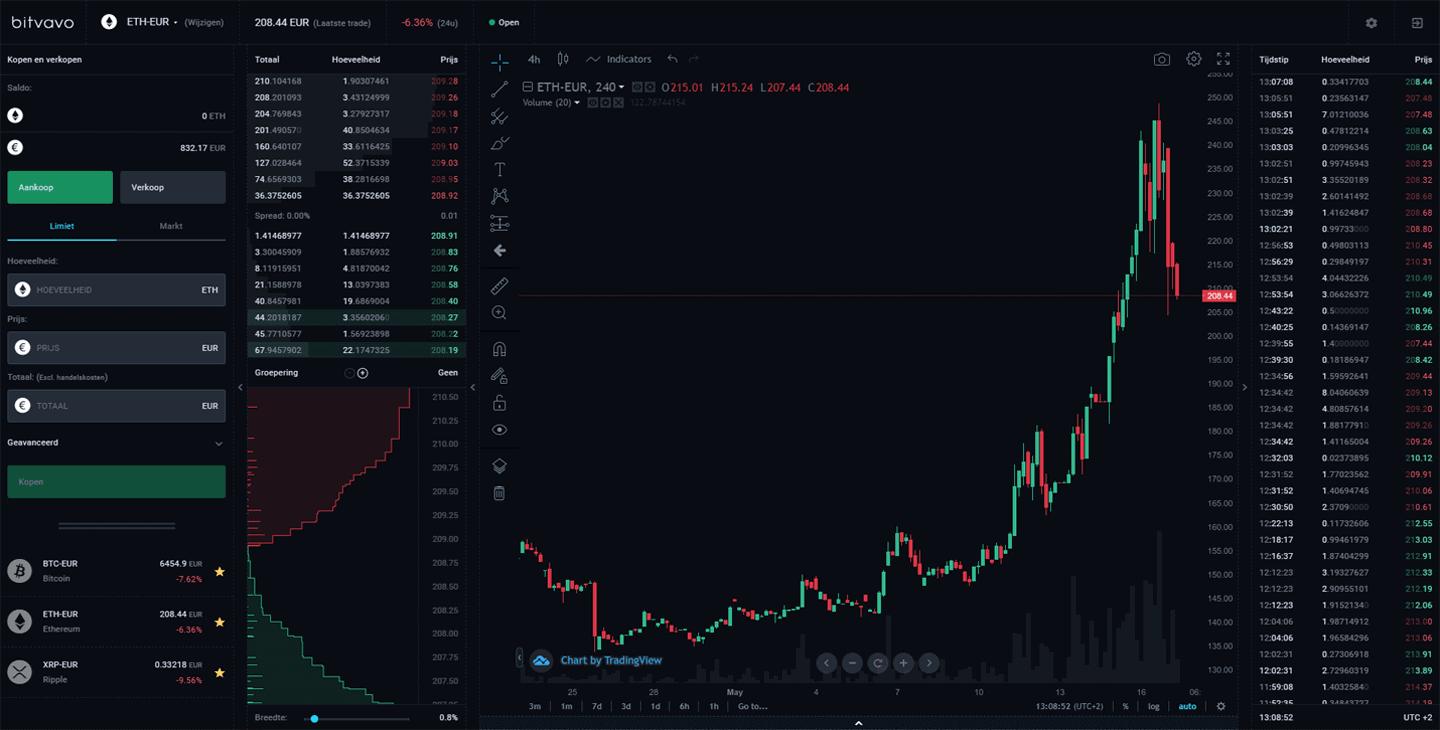Open the ETH-EUR pair selector via Wijzigen
Viewport: 1440px width, 730px height.
click(203, 21)
